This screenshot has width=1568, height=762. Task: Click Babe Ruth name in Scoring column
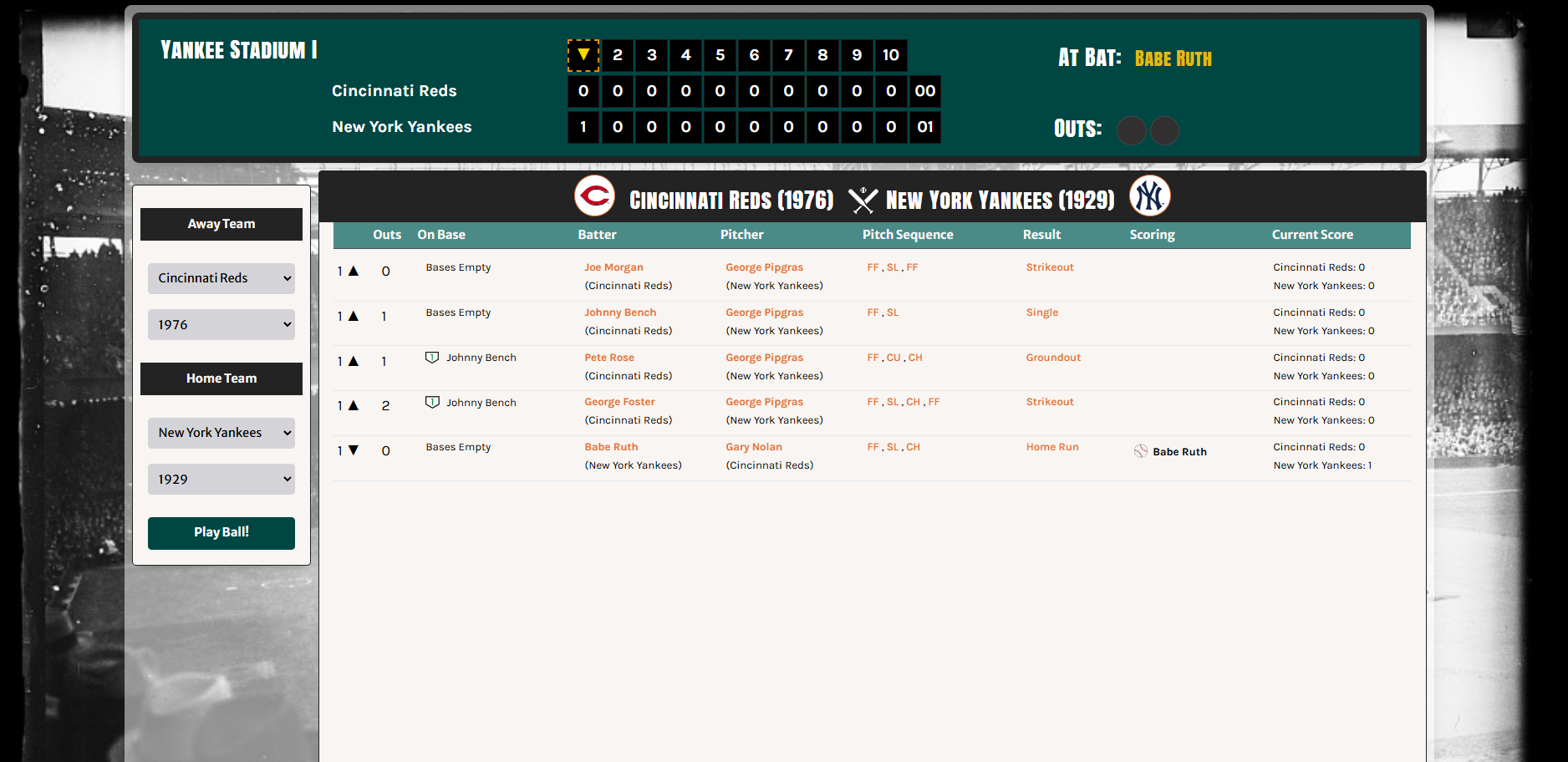pyautogui.click(x=1179, y=452)
